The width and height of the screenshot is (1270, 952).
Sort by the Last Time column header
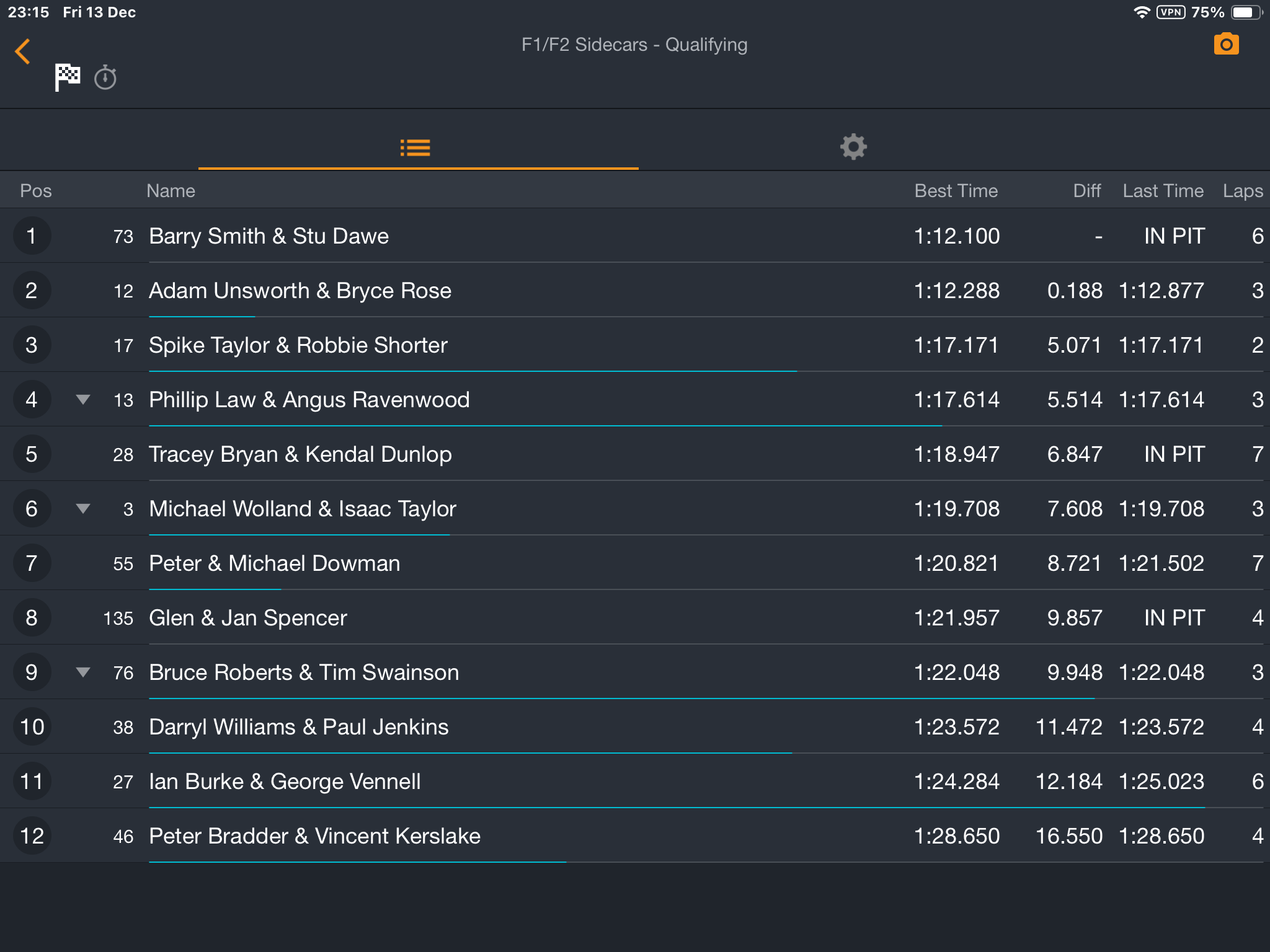tap(1163, 191)
